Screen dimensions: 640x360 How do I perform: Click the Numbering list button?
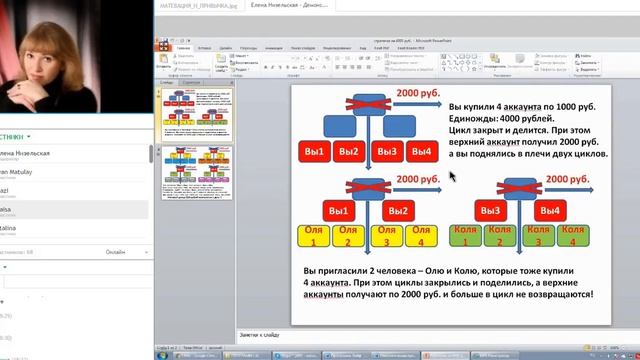[x=348, y=58]
